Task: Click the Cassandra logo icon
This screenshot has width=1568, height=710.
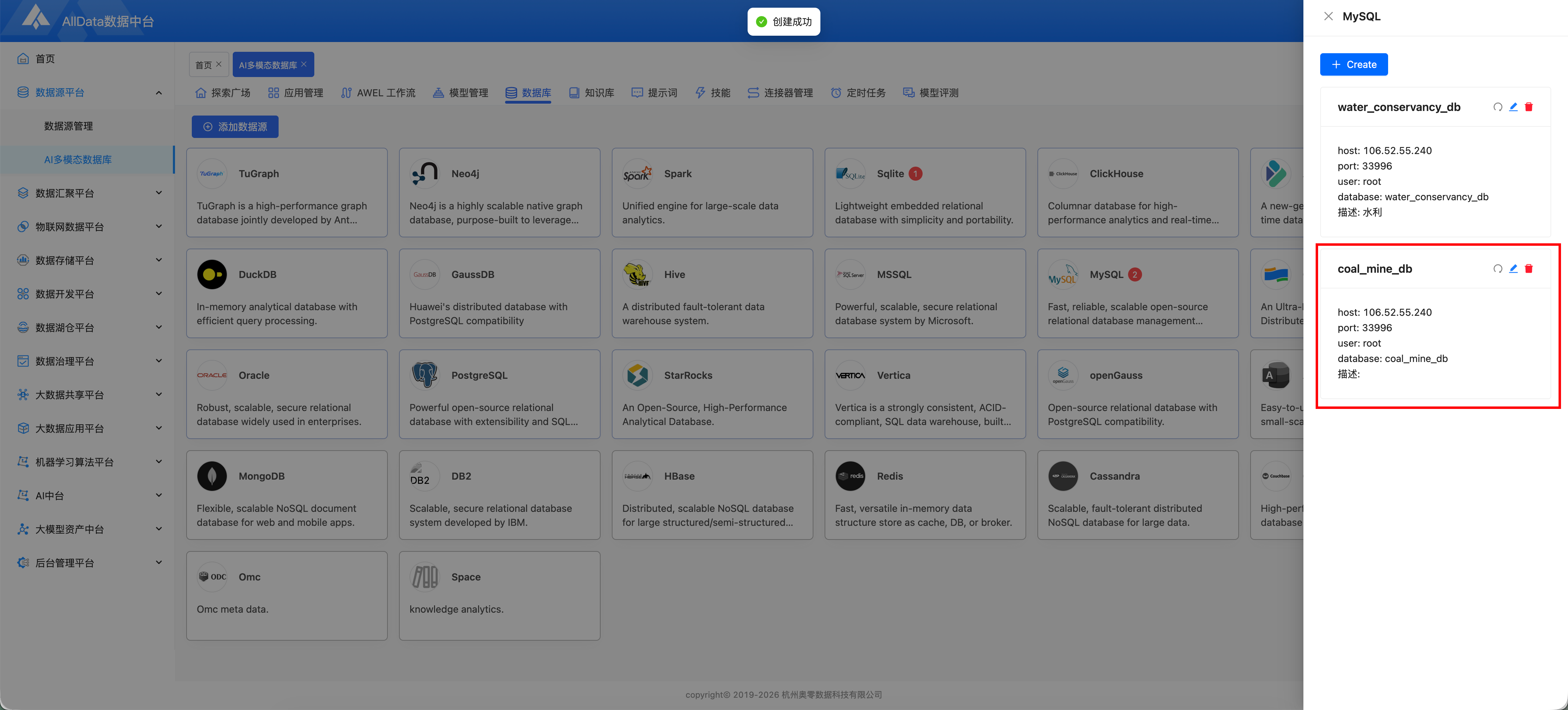Action: click(1063, 476)
